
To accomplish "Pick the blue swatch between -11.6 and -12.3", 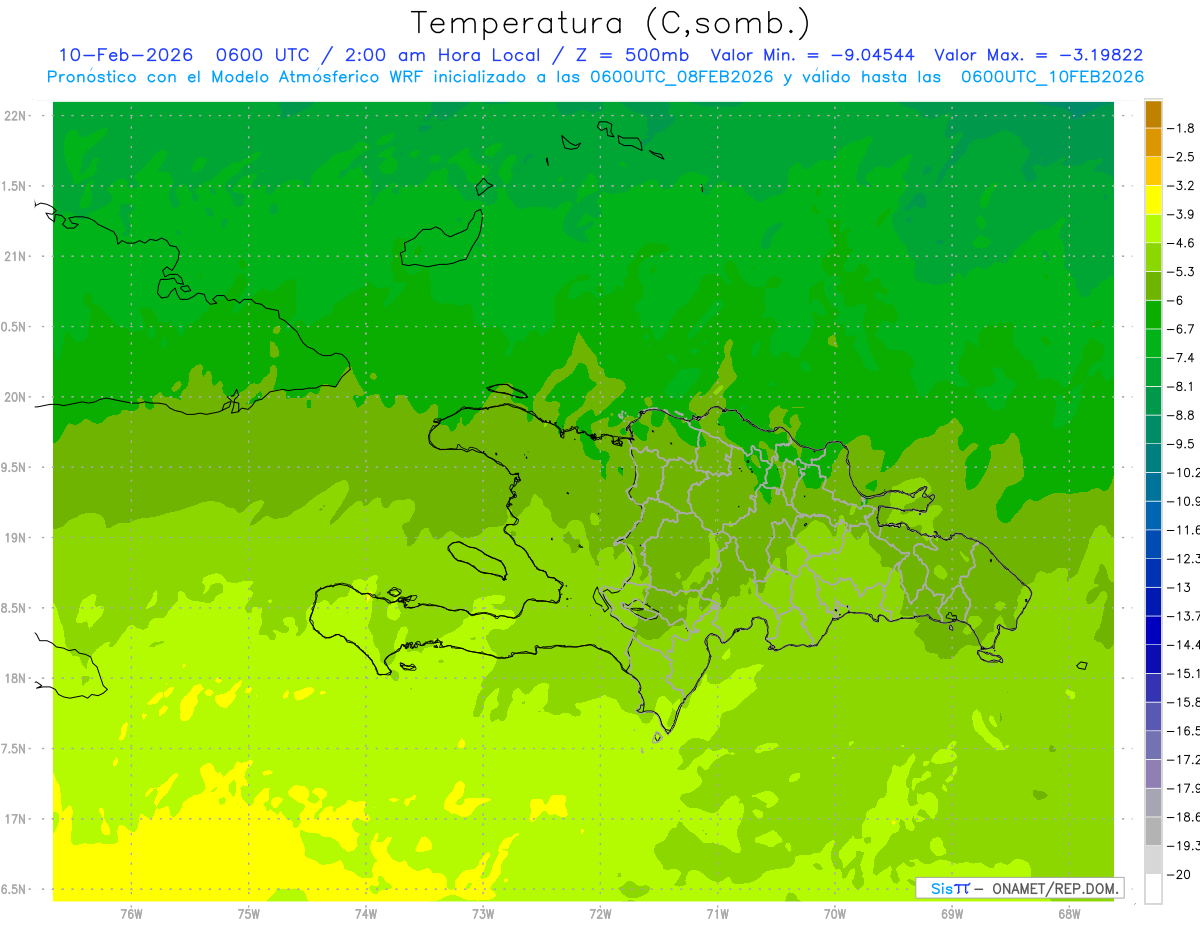I will tap(1153, 544).
